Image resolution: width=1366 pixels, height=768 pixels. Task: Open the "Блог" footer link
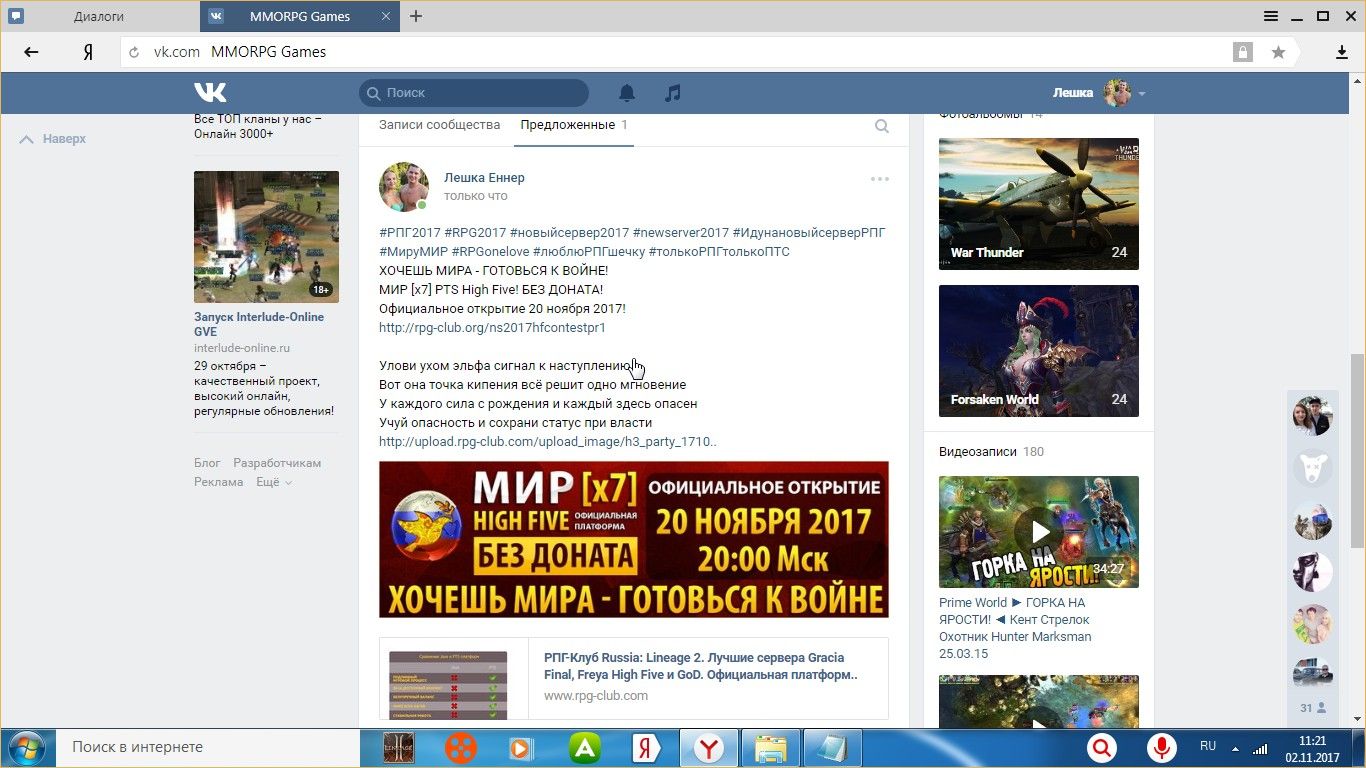pos(207,463)
